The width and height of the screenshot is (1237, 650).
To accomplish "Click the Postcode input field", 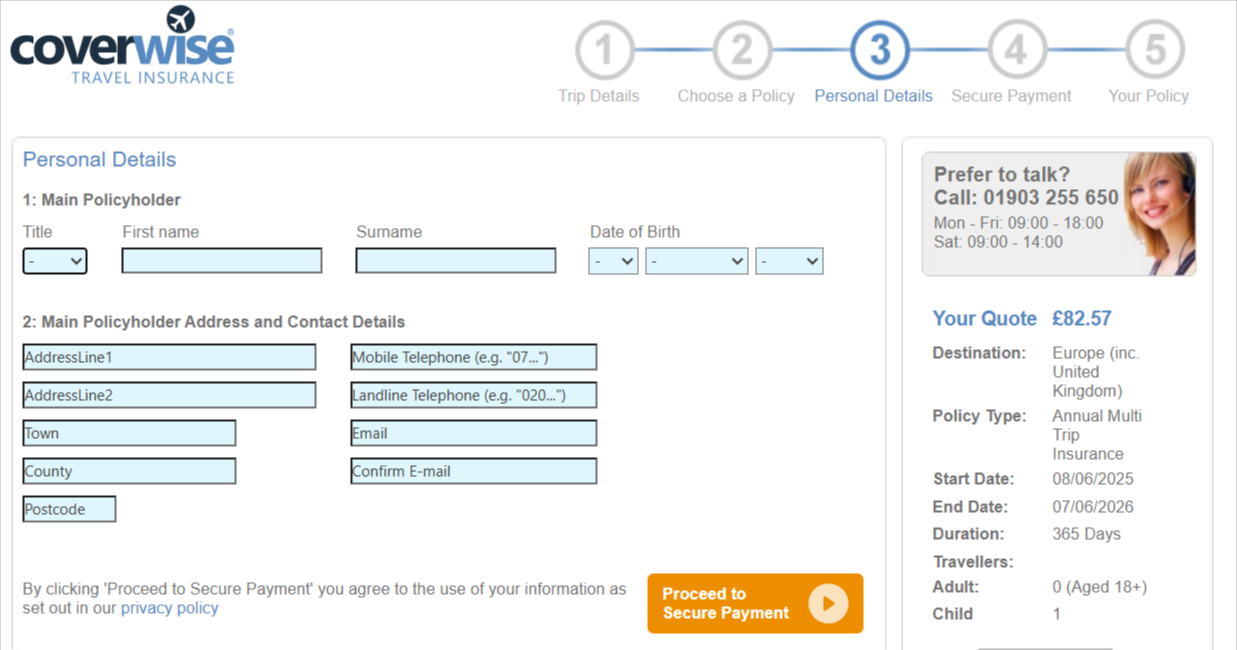I will pyautogui.click(x=69, y=509).
